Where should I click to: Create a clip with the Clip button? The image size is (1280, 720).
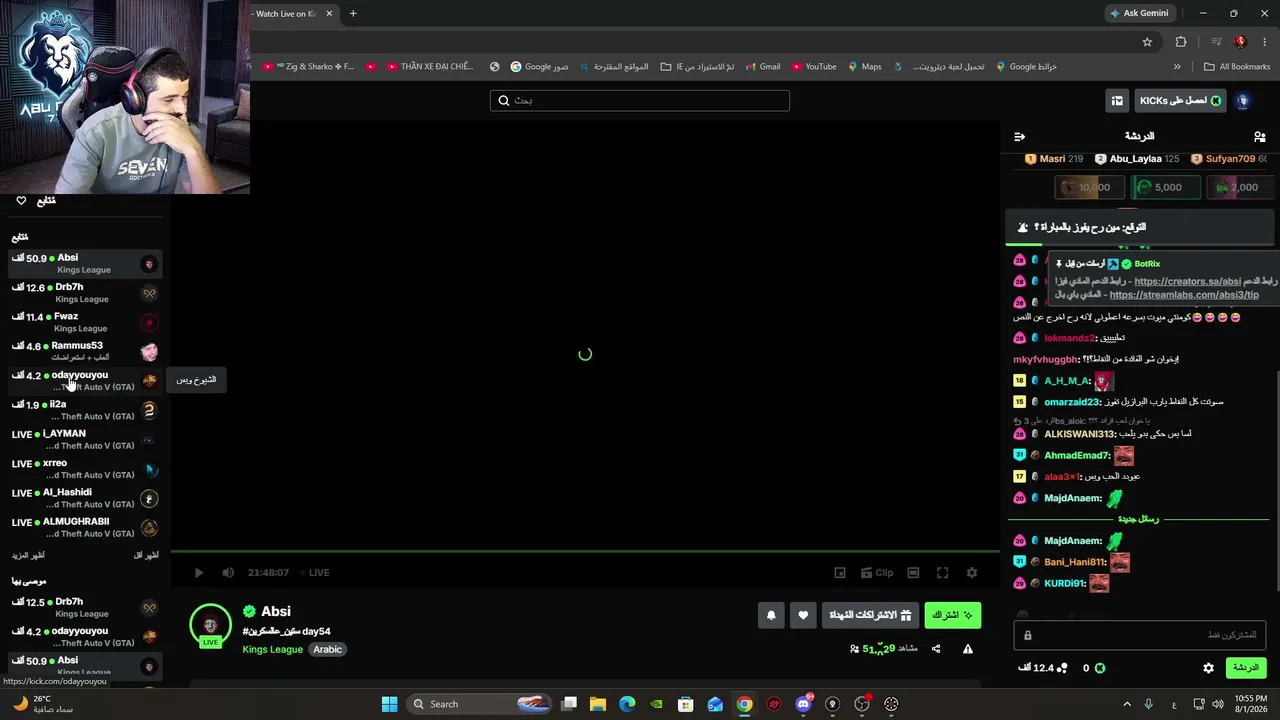point(876,573)
